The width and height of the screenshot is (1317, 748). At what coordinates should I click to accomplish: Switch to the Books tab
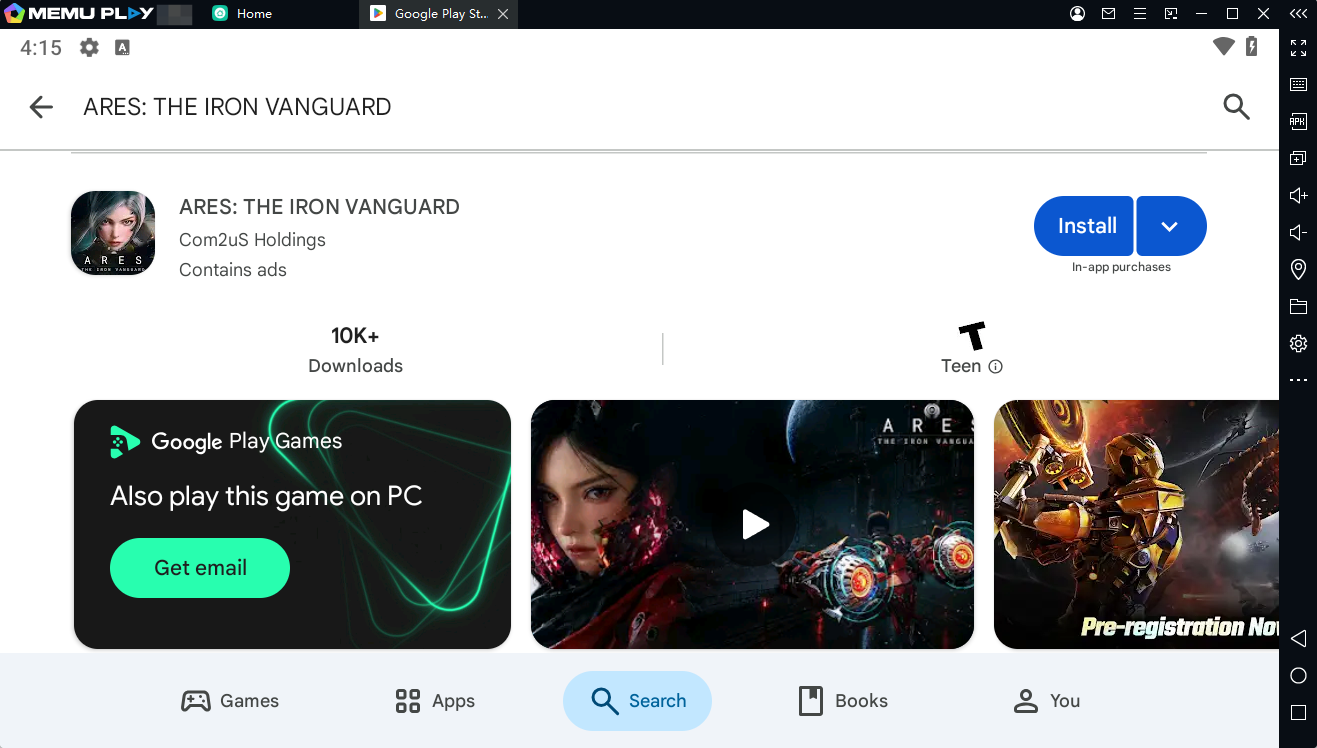click(x=843, y=701)
